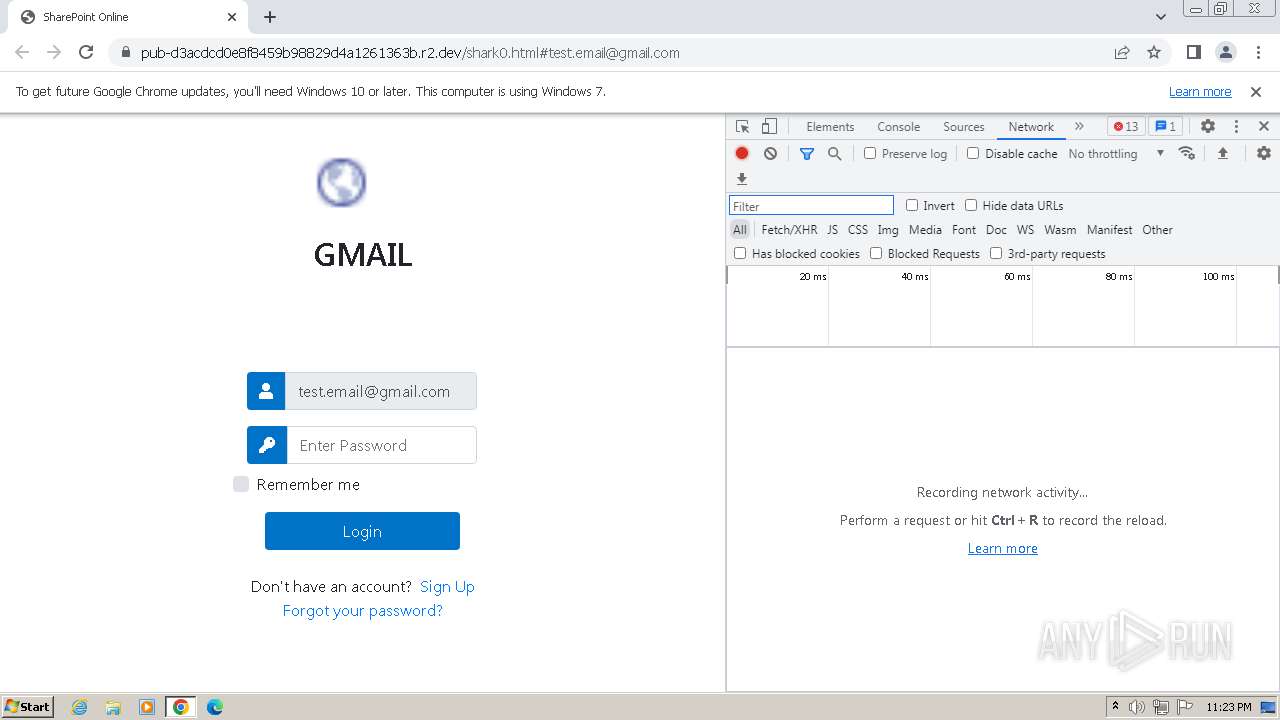Select the inspect element picker icon
Viewport: 1280px width, 720px height.
coord(742,127)
